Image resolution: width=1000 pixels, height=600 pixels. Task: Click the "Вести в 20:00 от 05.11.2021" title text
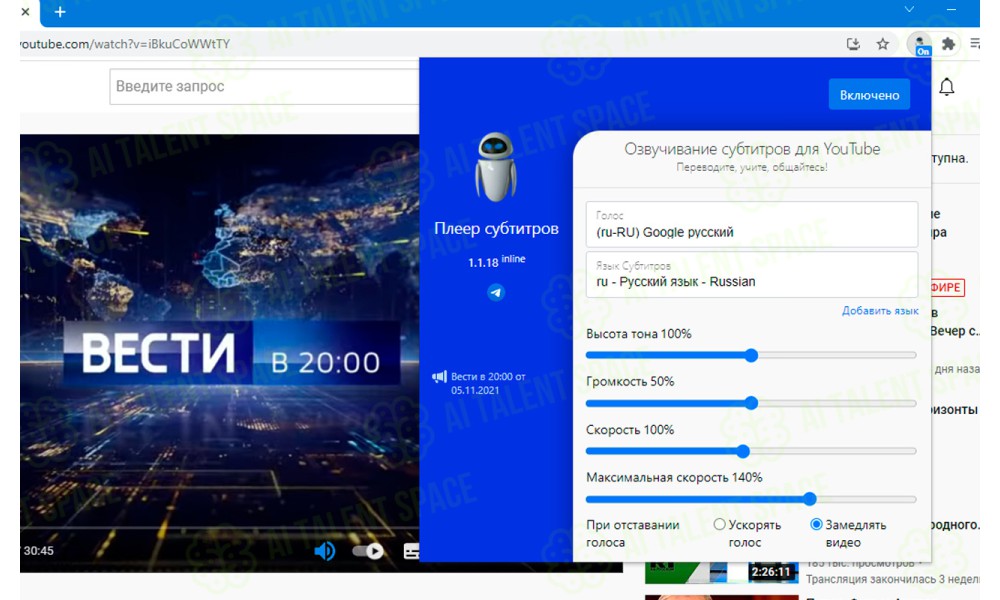point(489,383)
